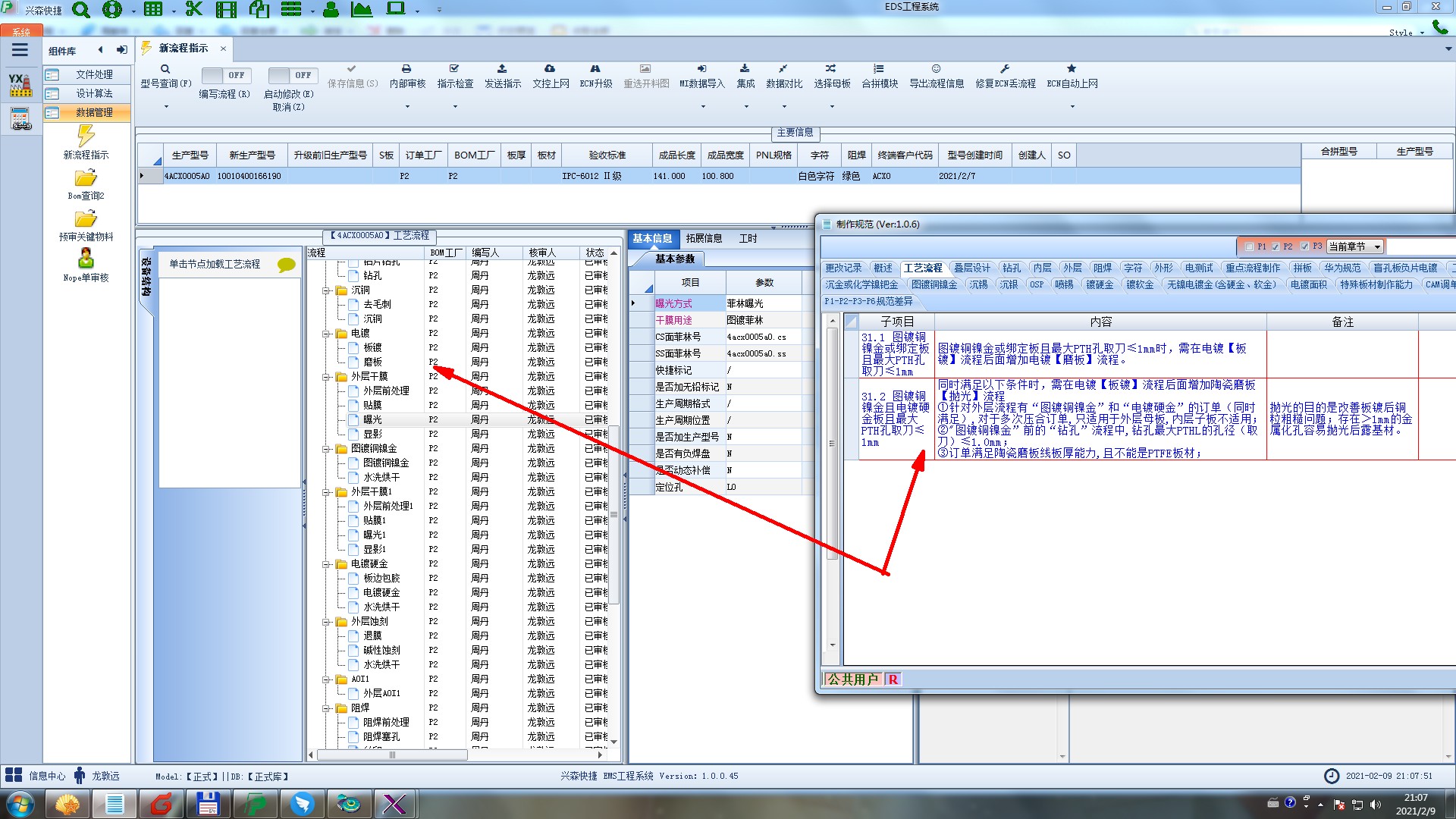This screenshot has width=1456, height=819.
Task: Uncheck the P2 checkbox in 制作规范 window
Action: (x=1276, y=246)
